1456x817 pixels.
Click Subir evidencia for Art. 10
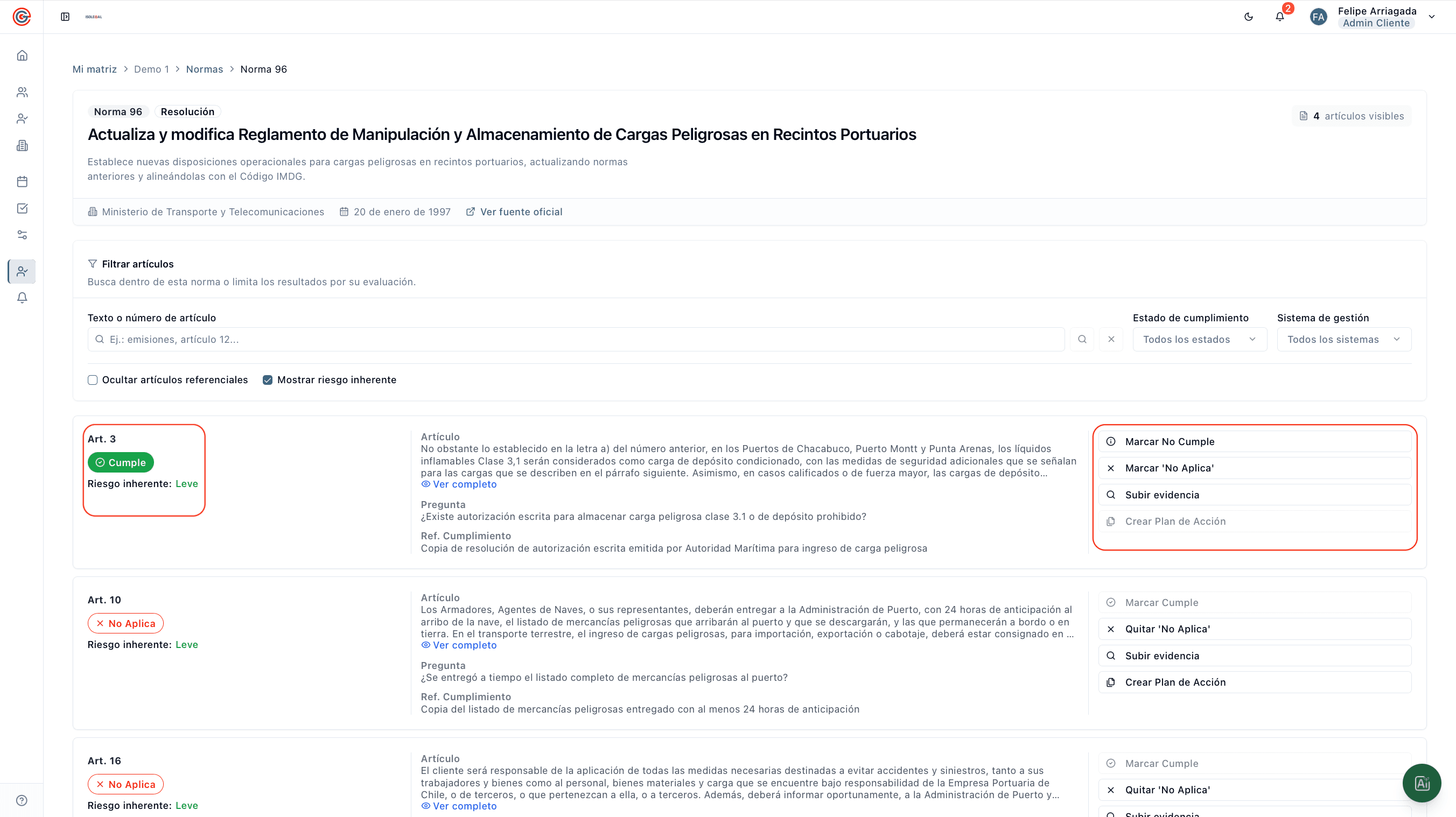point(1255,656)
